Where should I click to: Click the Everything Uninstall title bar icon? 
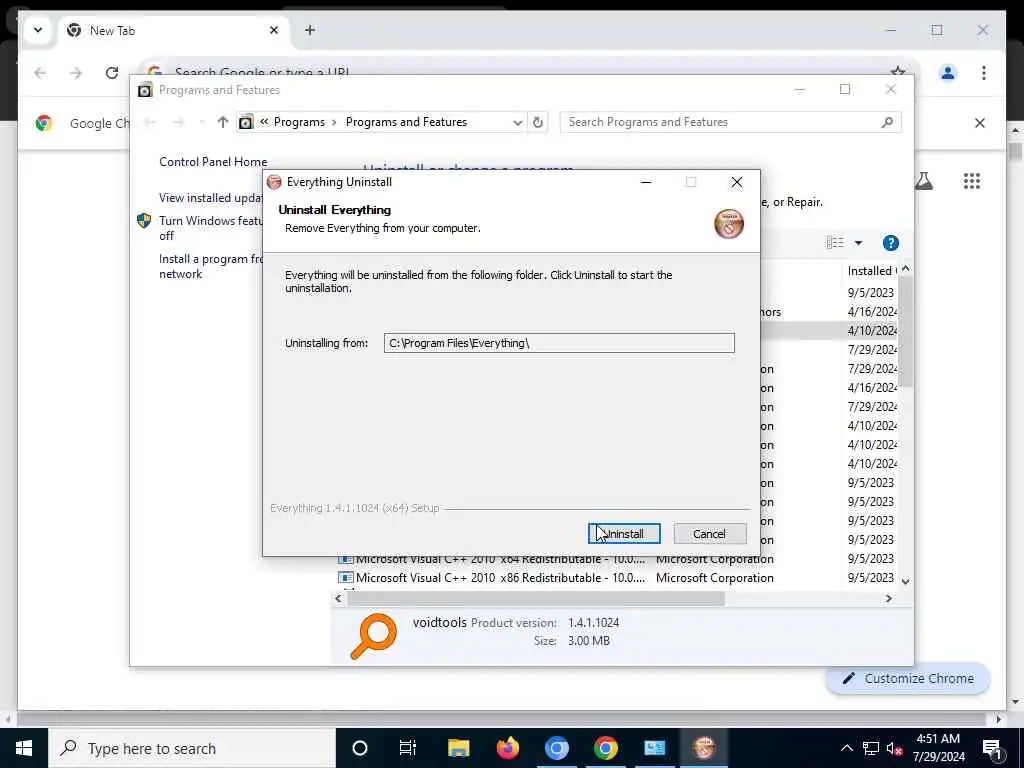[x=274, y=182]
